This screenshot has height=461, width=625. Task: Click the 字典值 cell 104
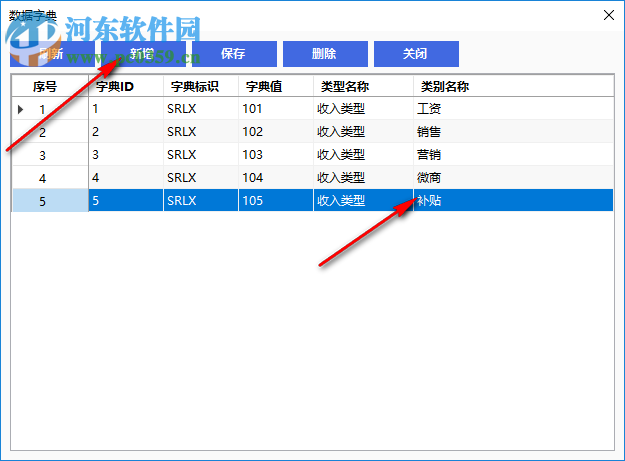point(276,178)
